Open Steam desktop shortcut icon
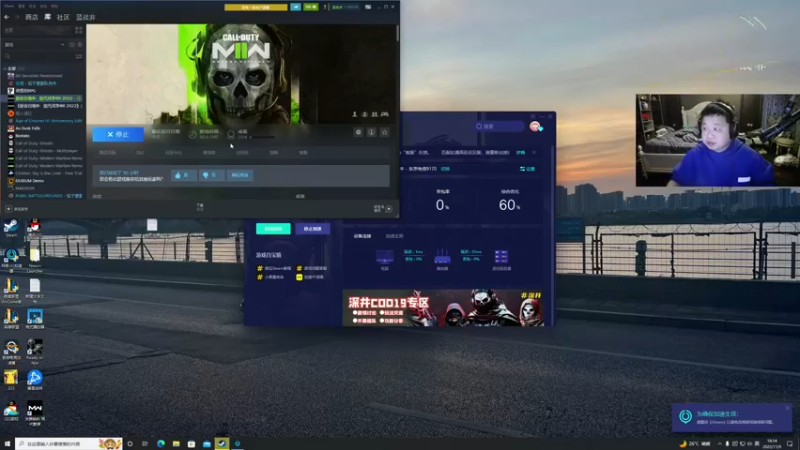 coord(11,228)
